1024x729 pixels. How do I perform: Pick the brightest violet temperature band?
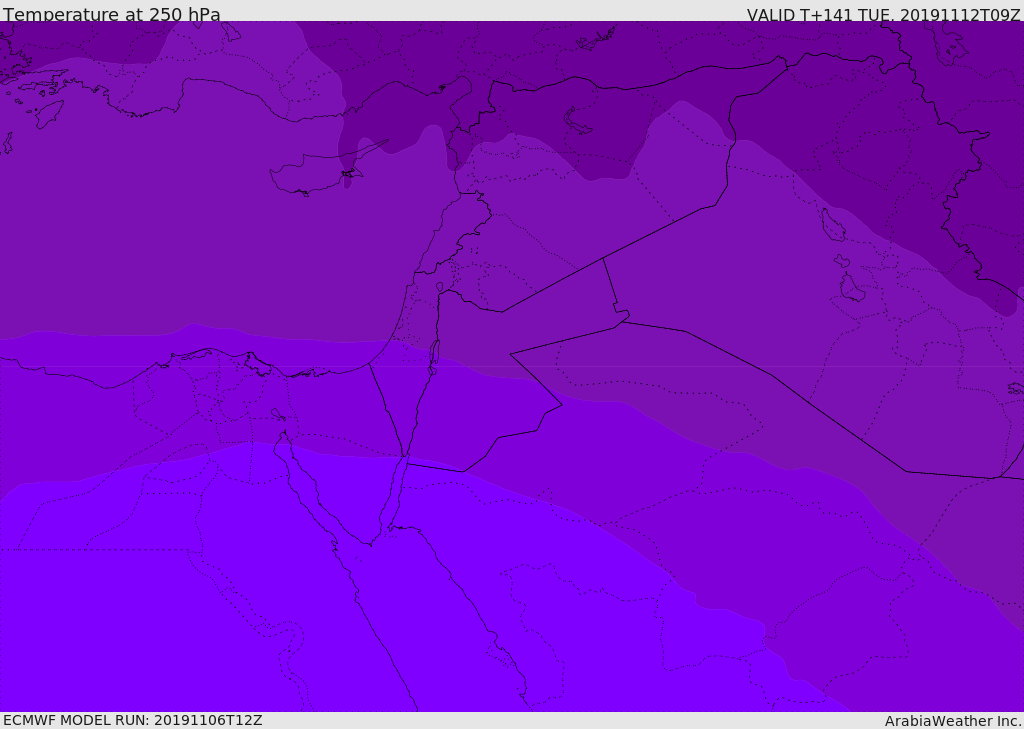[150, 620]
